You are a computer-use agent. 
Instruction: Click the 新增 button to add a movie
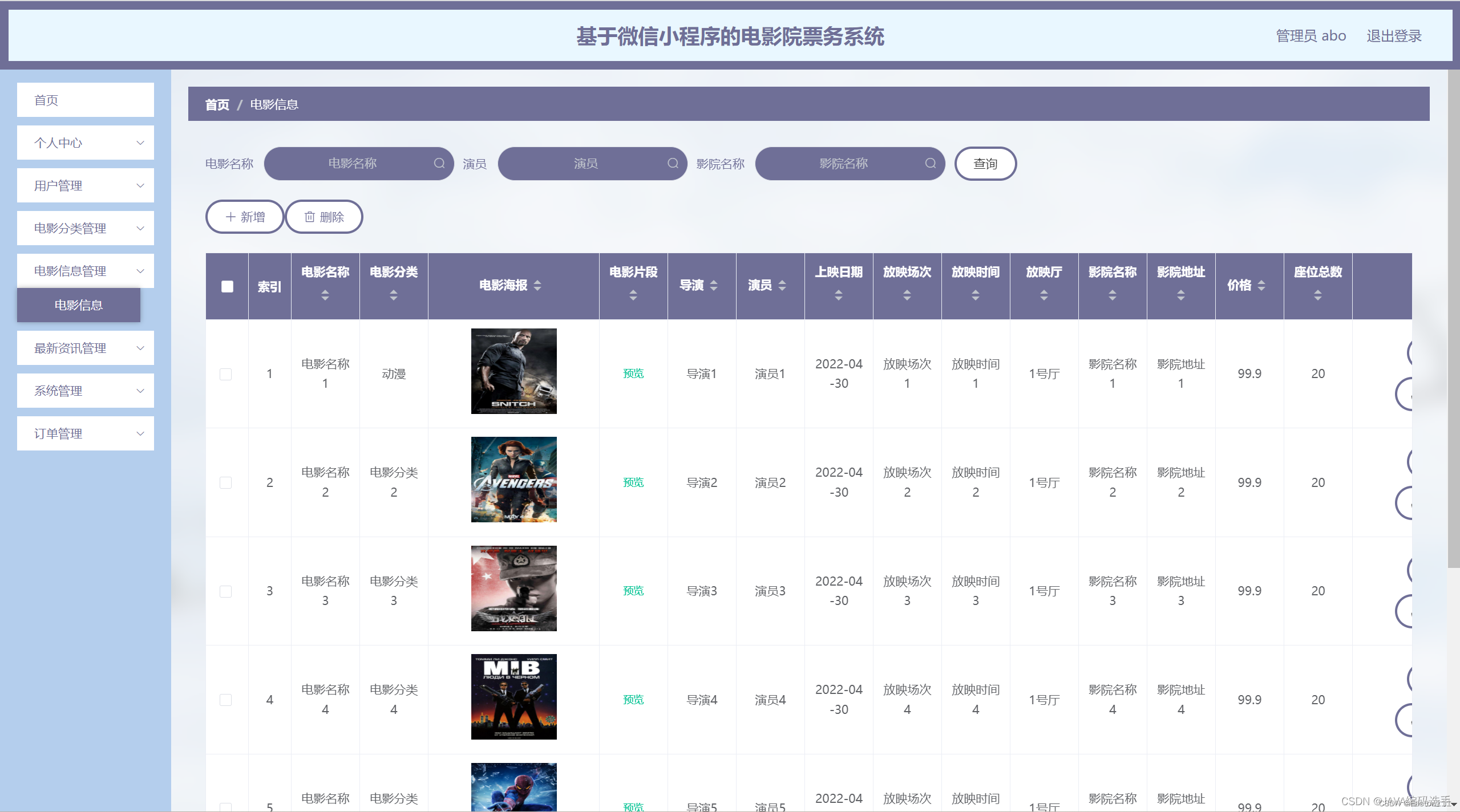[x=245, y=217]
